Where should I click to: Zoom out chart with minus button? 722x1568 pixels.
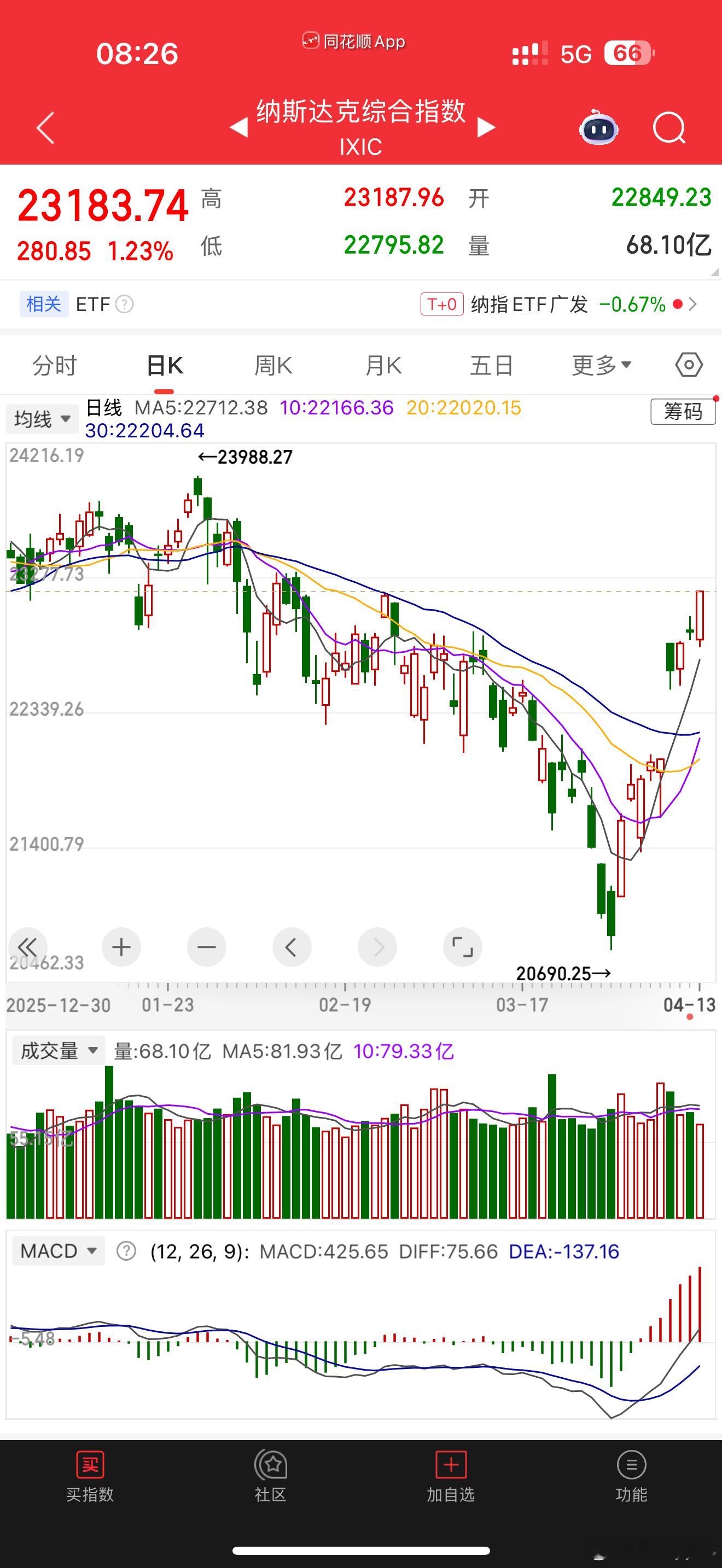point(206,946)
